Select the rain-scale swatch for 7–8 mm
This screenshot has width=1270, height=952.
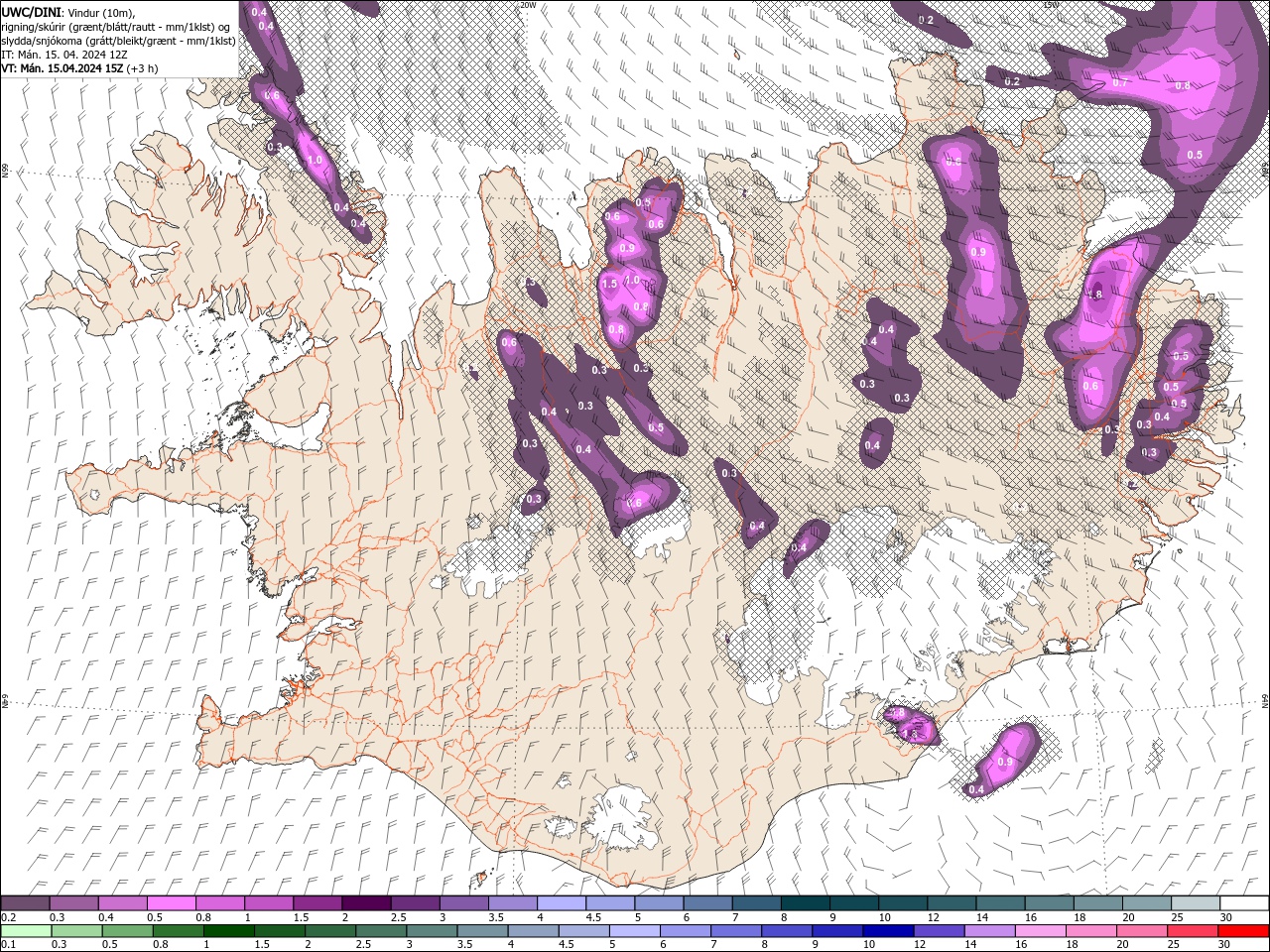[x=736, y=931]
